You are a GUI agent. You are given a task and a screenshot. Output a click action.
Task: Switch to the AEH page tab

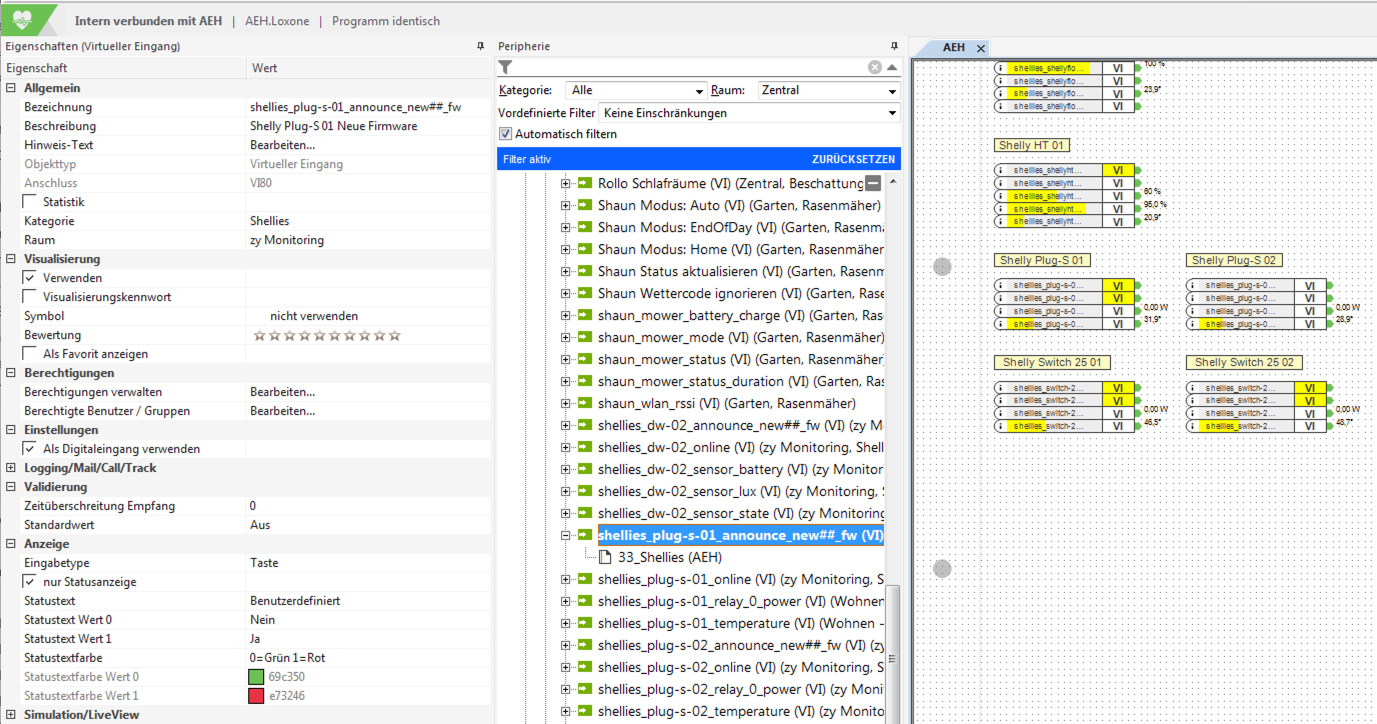click(953, 48)
